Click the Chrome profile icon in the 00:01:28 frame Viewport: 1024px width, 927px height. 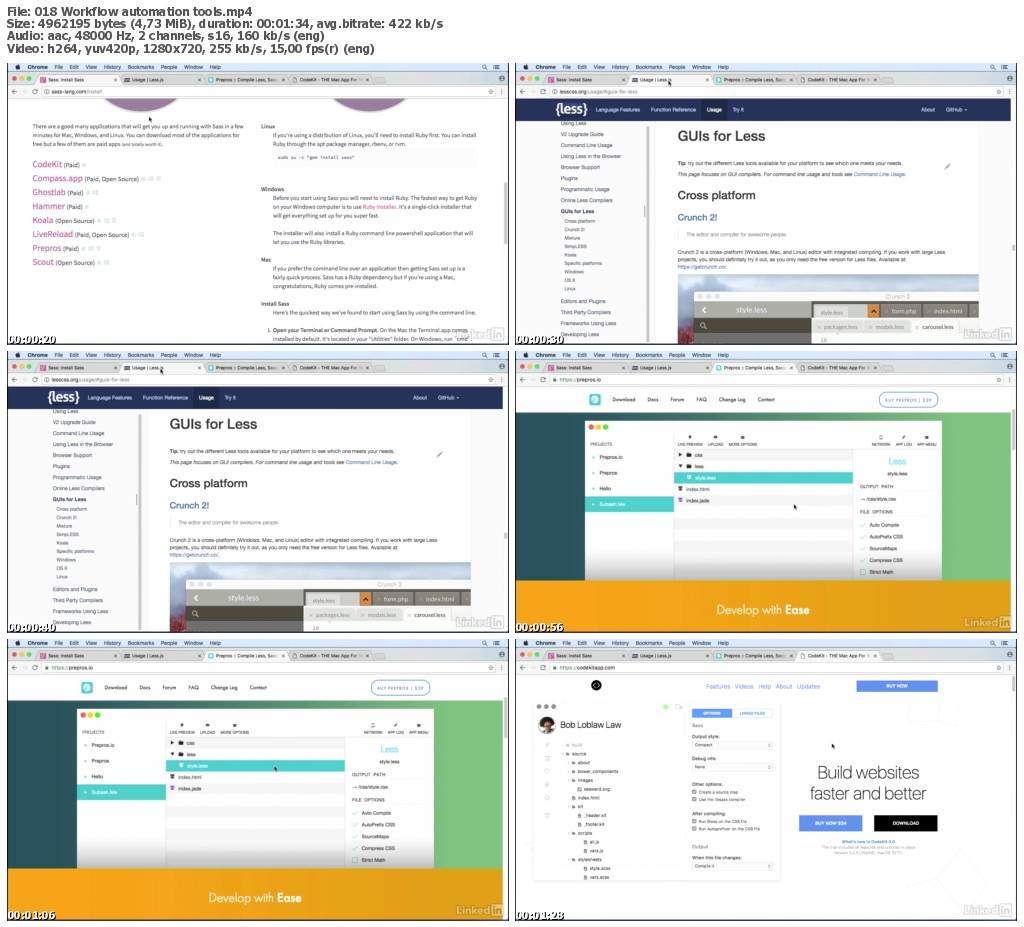[x=1010, y=655]
